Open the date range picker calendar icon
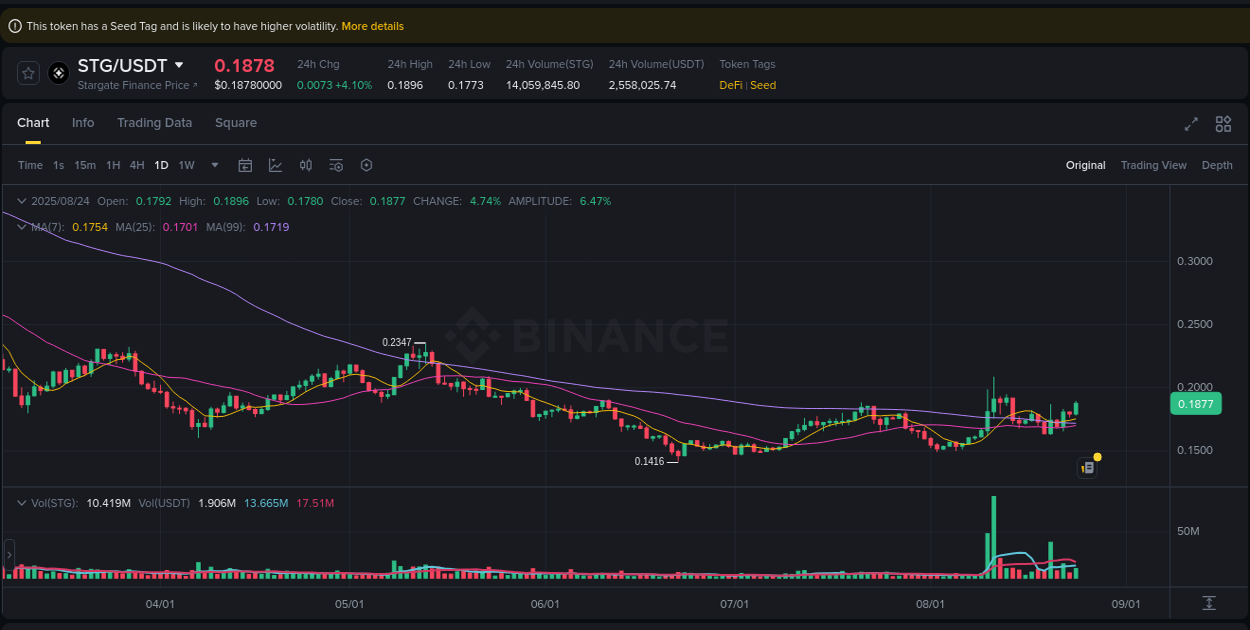This screenshot has width=1250, height=630. tap(245, 165)
